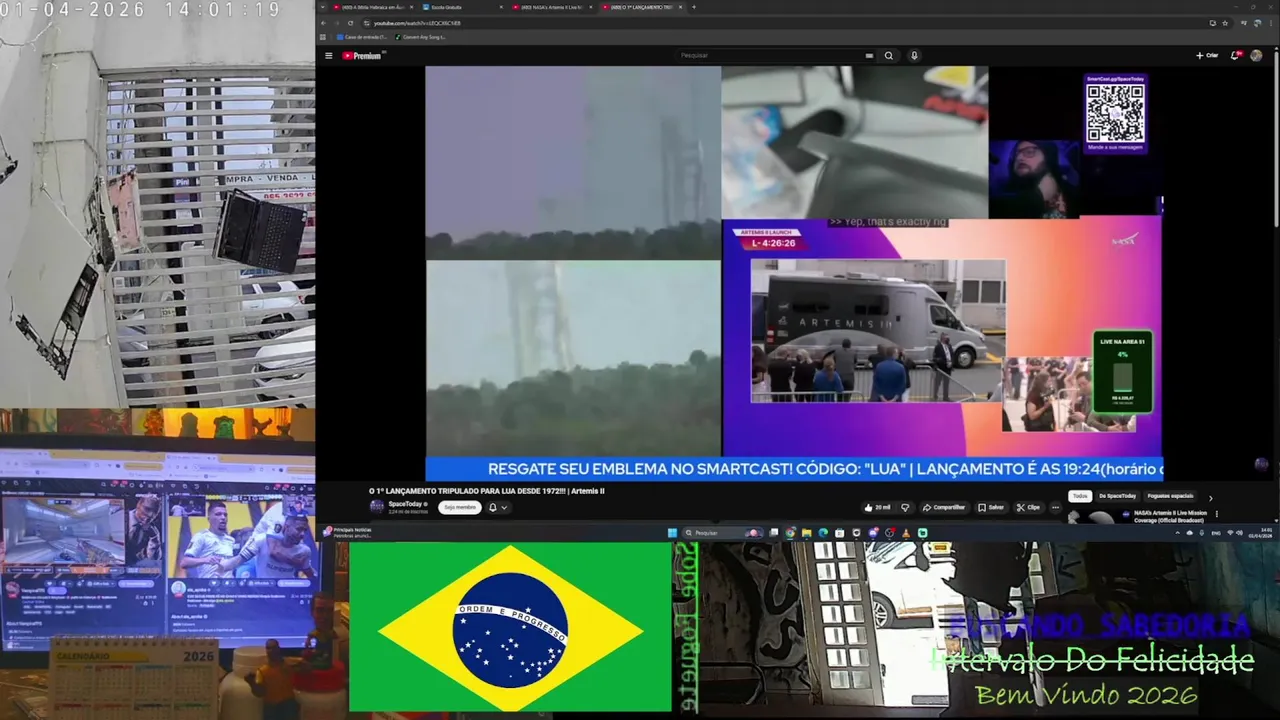
Task: Open Microsoft Edge from the taskbar
Action: click(823, 533)
